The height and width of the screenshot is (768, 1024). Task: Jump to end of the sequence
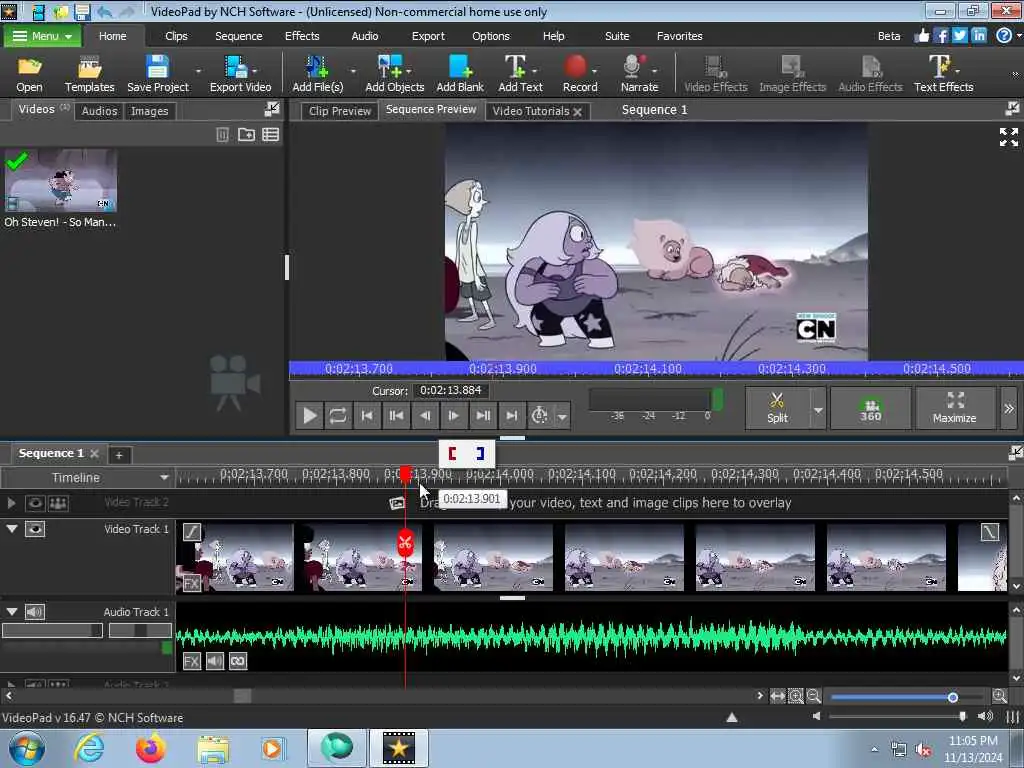[x=512, y=415]
